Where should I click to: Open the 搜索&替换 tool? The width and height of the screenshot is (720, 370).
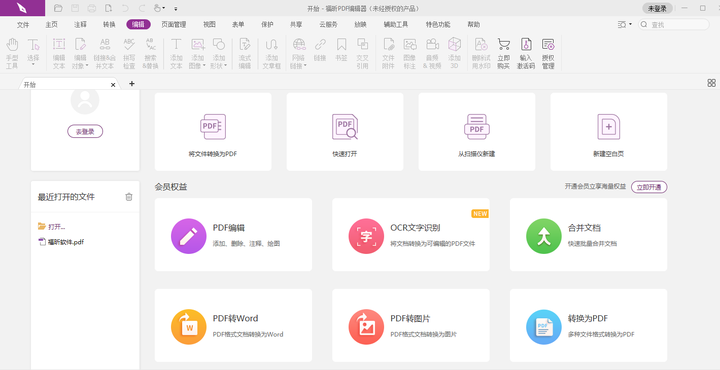151,53
